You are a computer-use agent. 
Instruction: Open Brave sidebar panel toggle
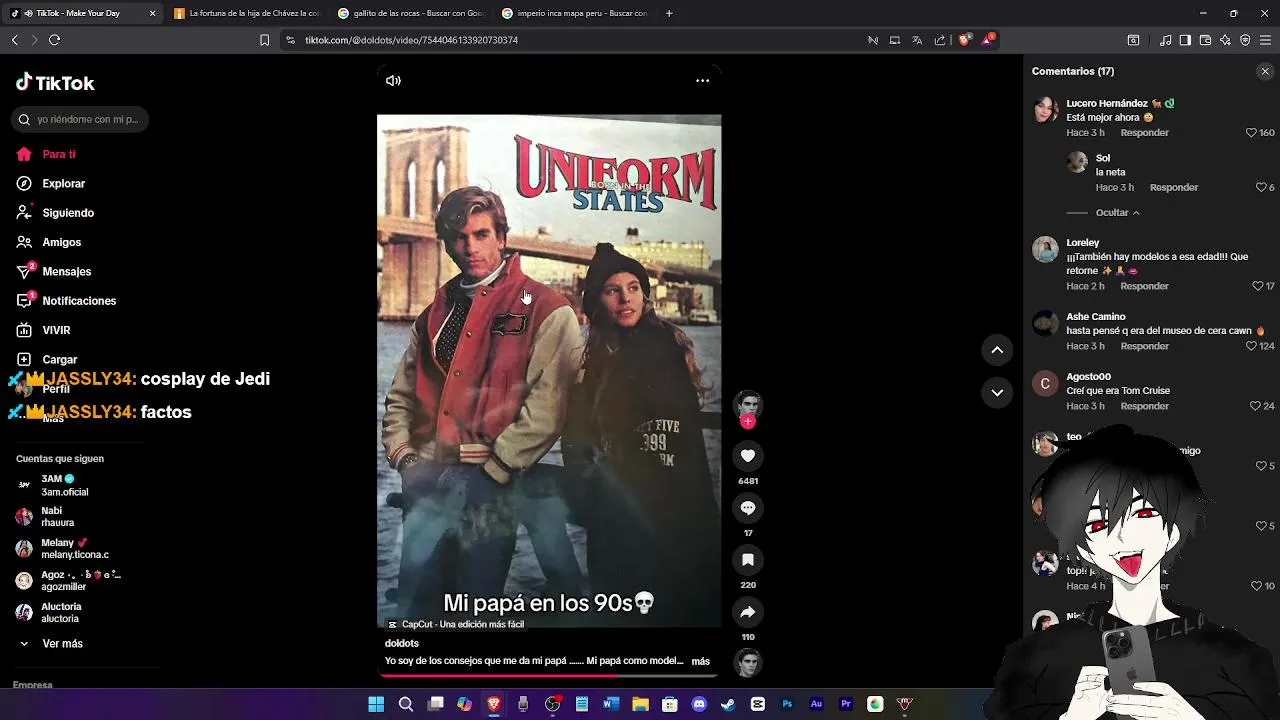pyautogui.click(x=1185, y=40)
